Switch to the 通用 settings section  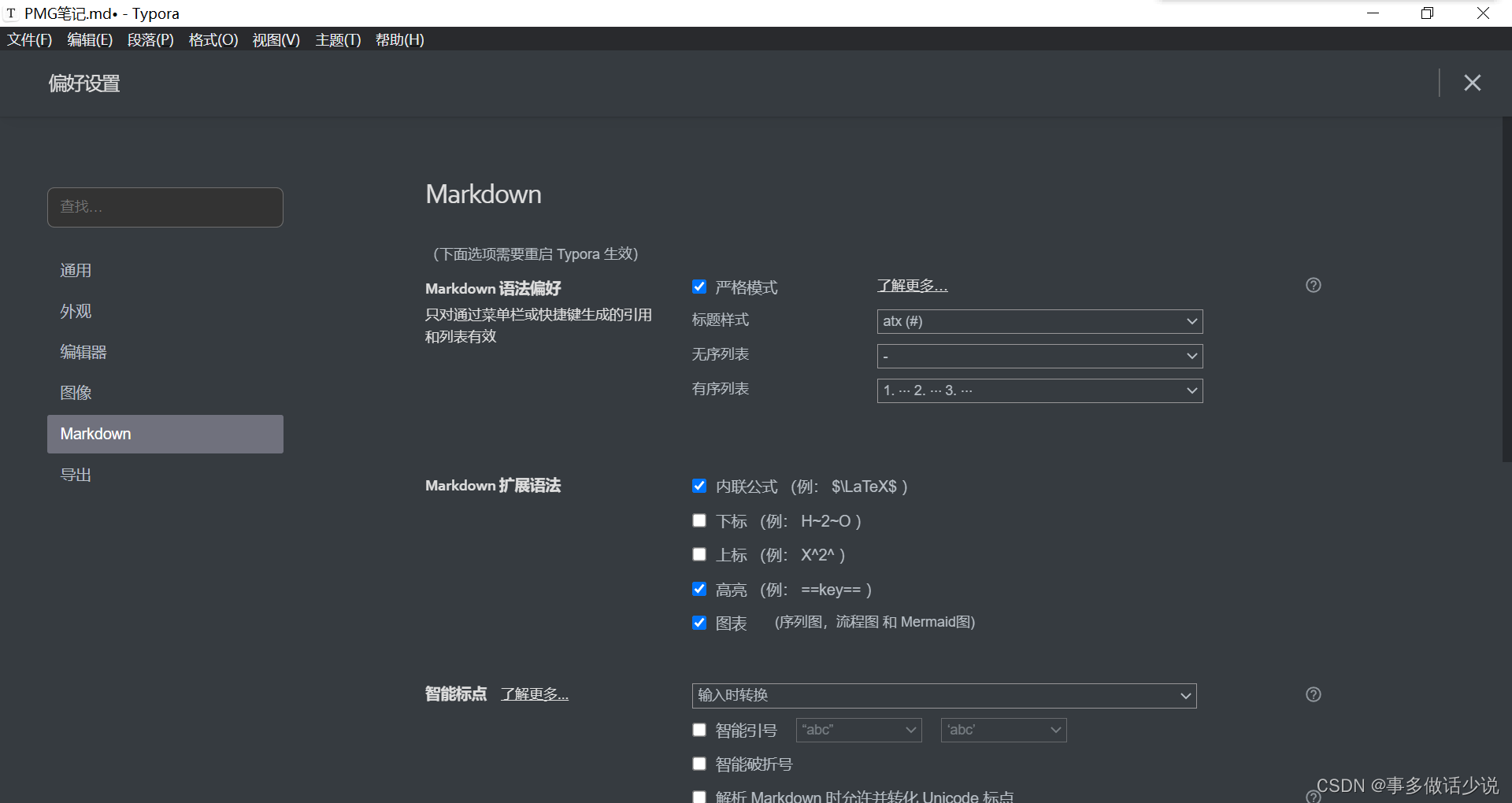tap(165, 271)
